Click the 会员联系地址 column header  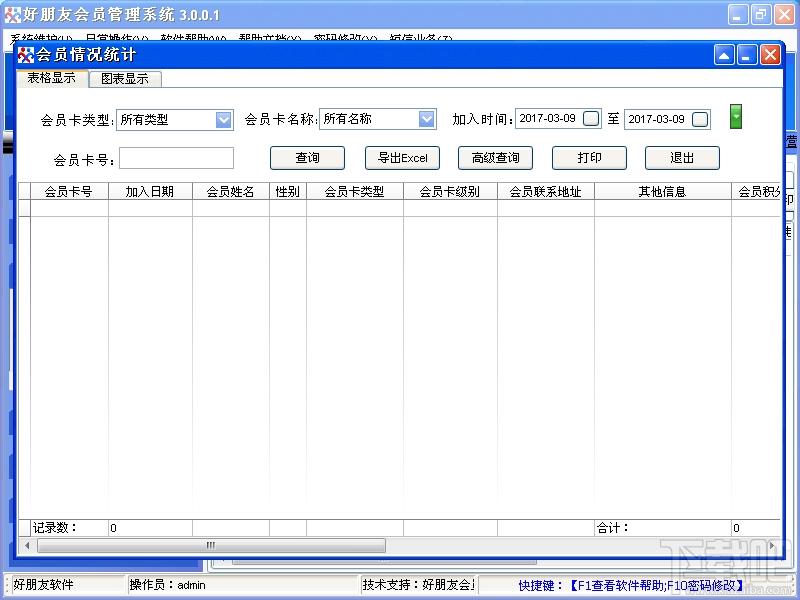545,191
